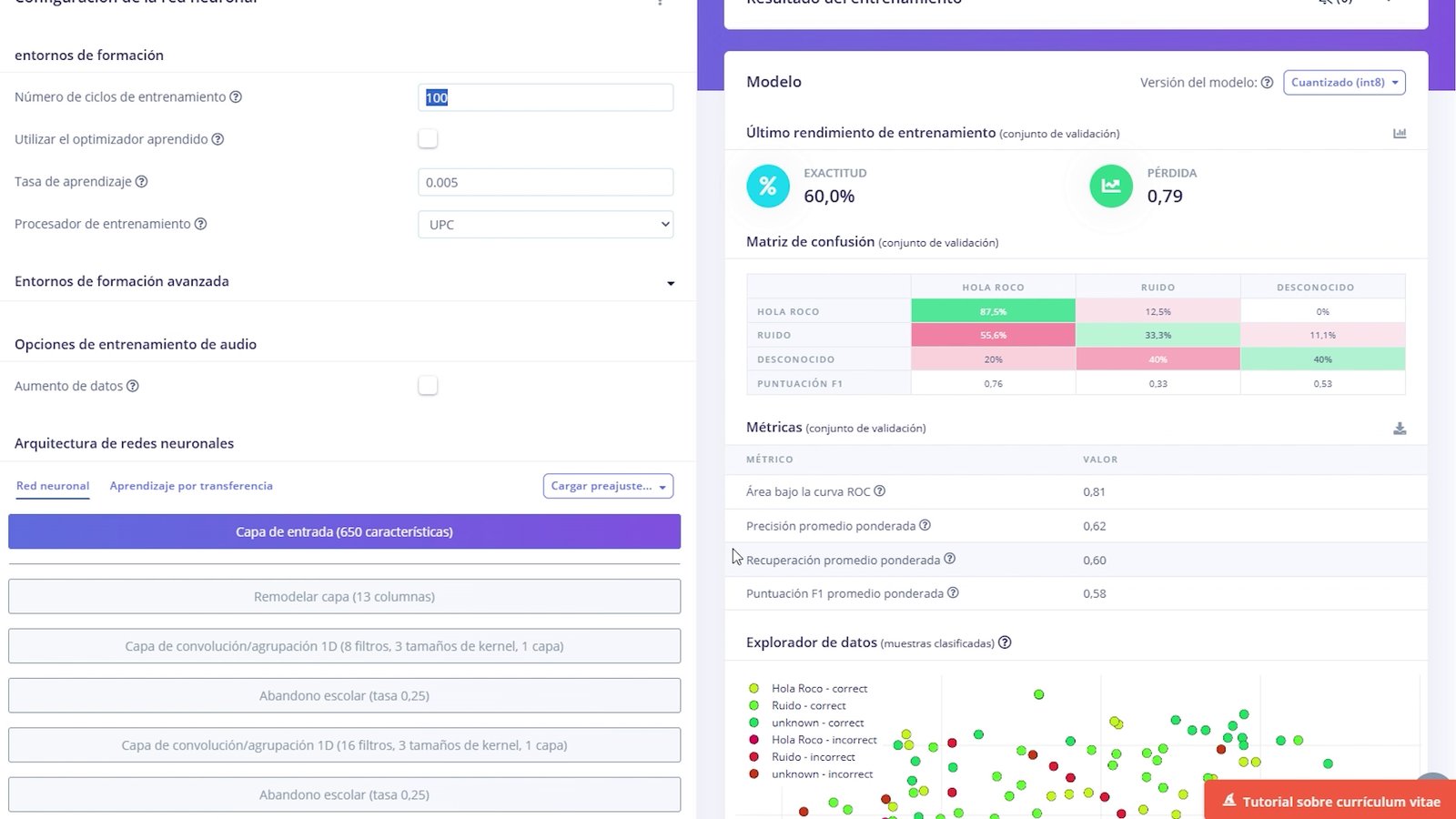
Task: Open Procesador de entrenamiento UPC dropdown
Action: pos(545,225)
